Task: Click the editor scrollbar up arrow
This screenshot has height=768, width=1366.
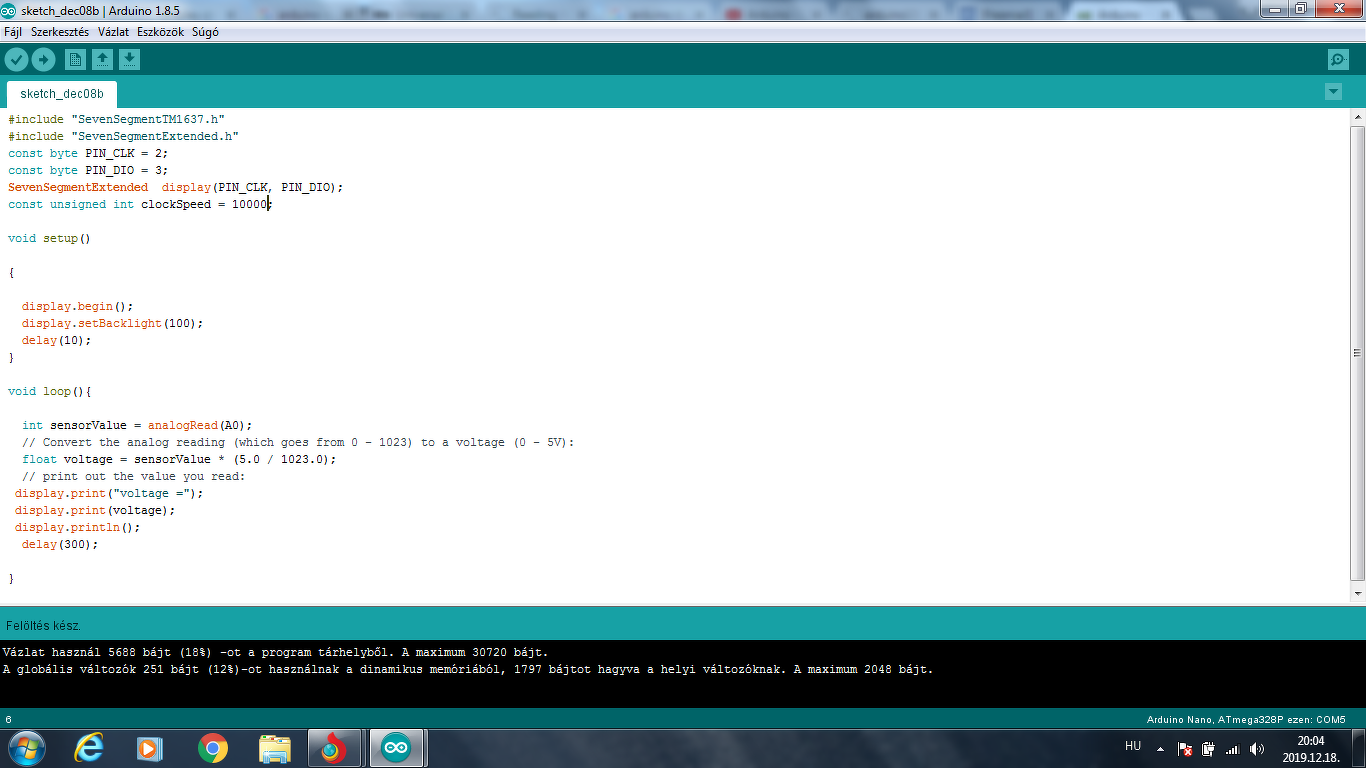Action: click(x=1357, y=118)
